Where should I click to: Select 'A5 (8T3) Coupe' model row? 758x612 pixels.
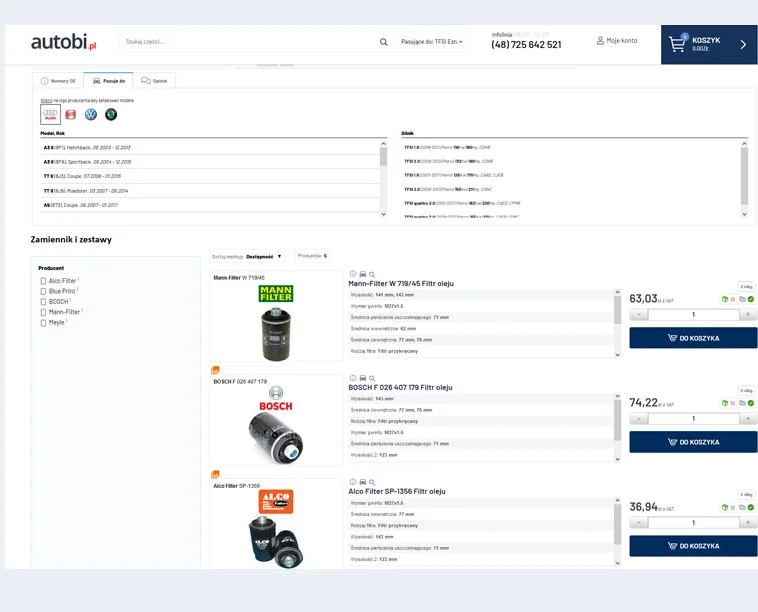point(210,205)
